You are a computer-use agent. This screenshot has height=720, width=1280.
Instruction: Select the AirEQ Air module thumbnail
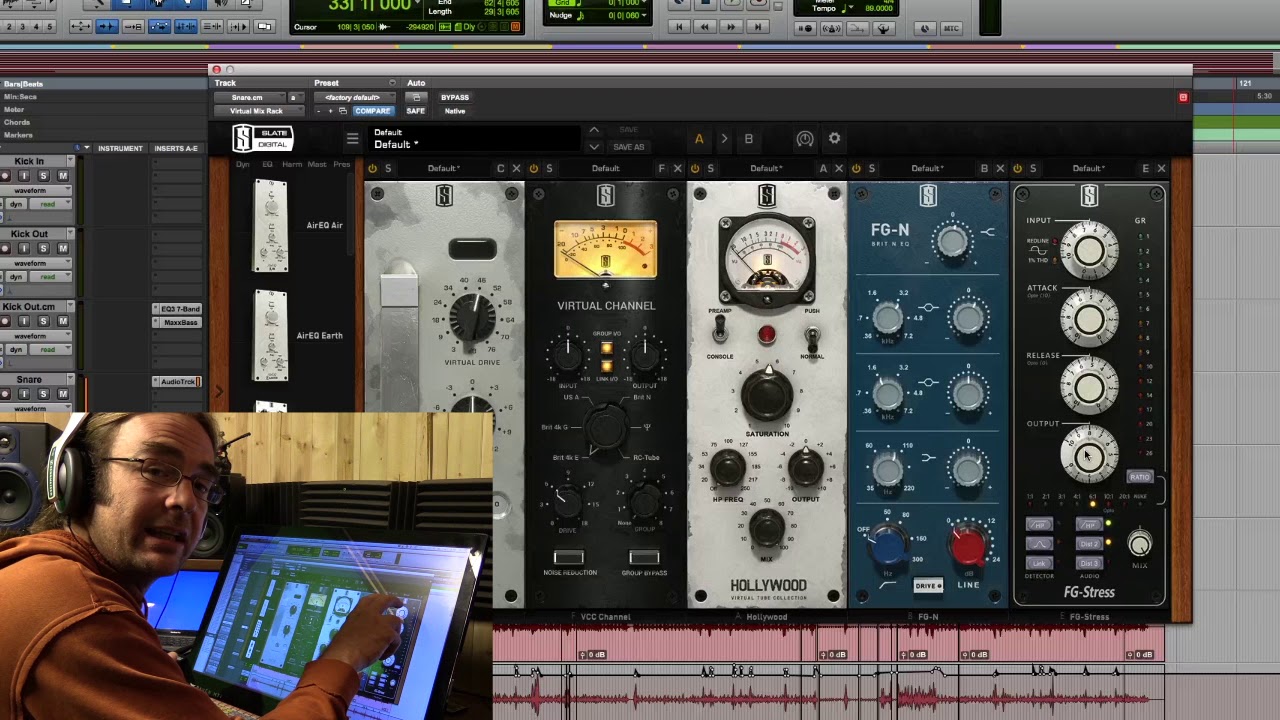[x=271, y=226]
